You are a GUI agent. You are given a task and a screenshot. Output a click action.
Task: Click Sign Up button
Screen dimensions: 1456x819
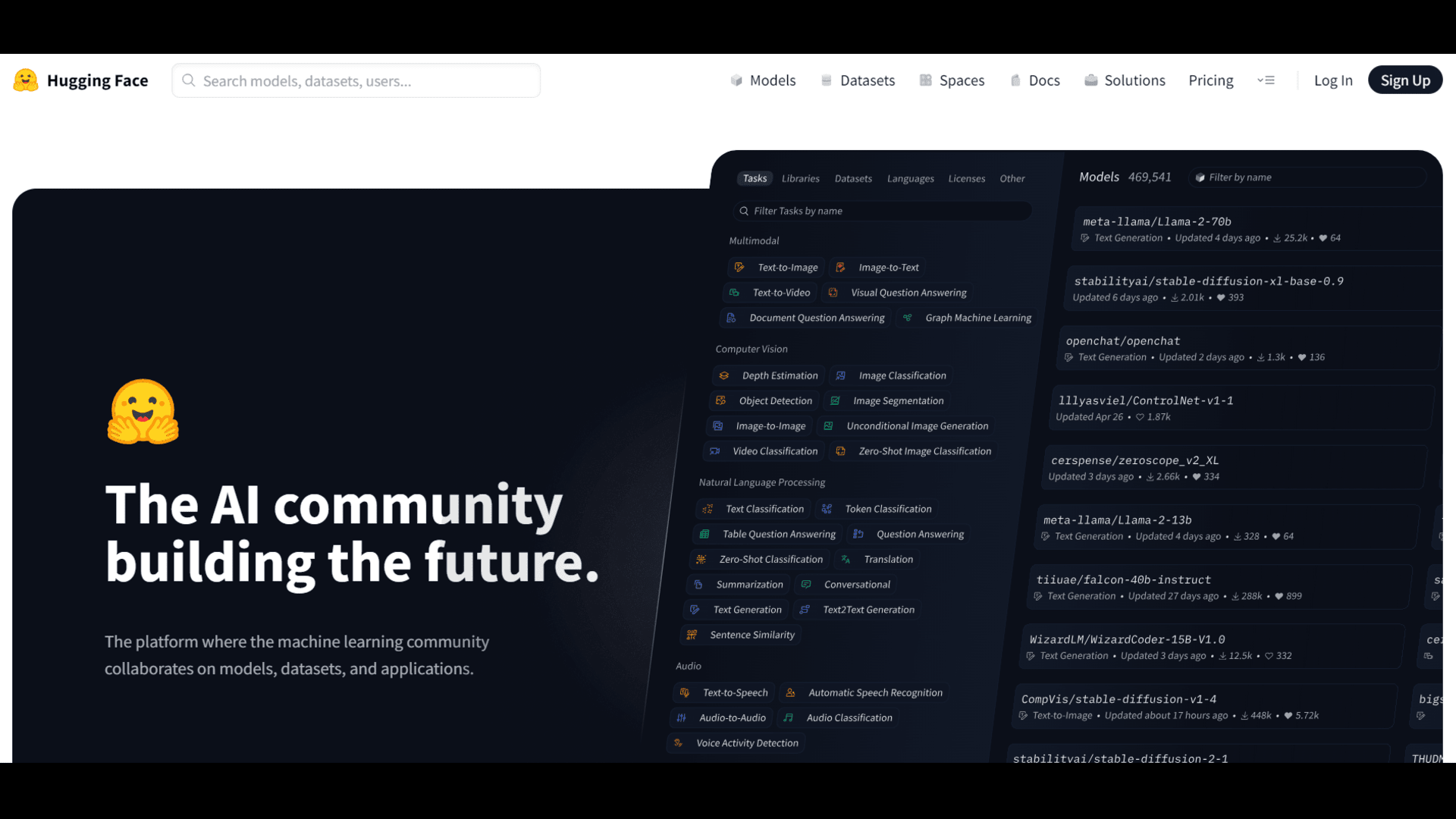click(1405, 80)
